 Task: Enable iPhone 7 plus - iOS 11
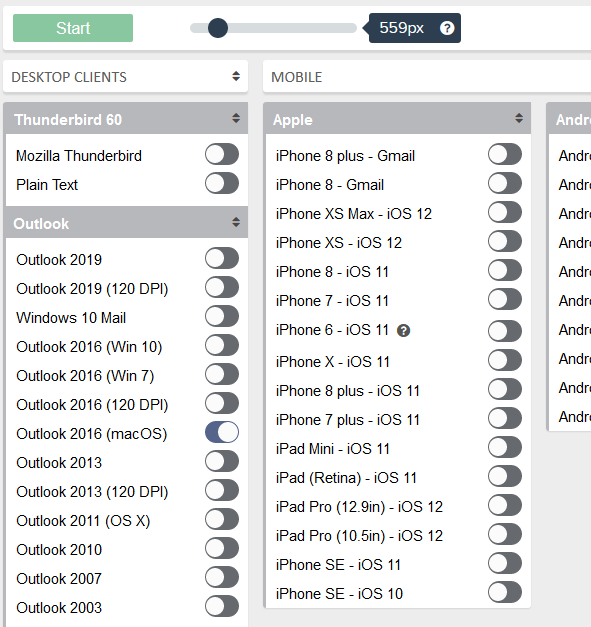(505, 418)
